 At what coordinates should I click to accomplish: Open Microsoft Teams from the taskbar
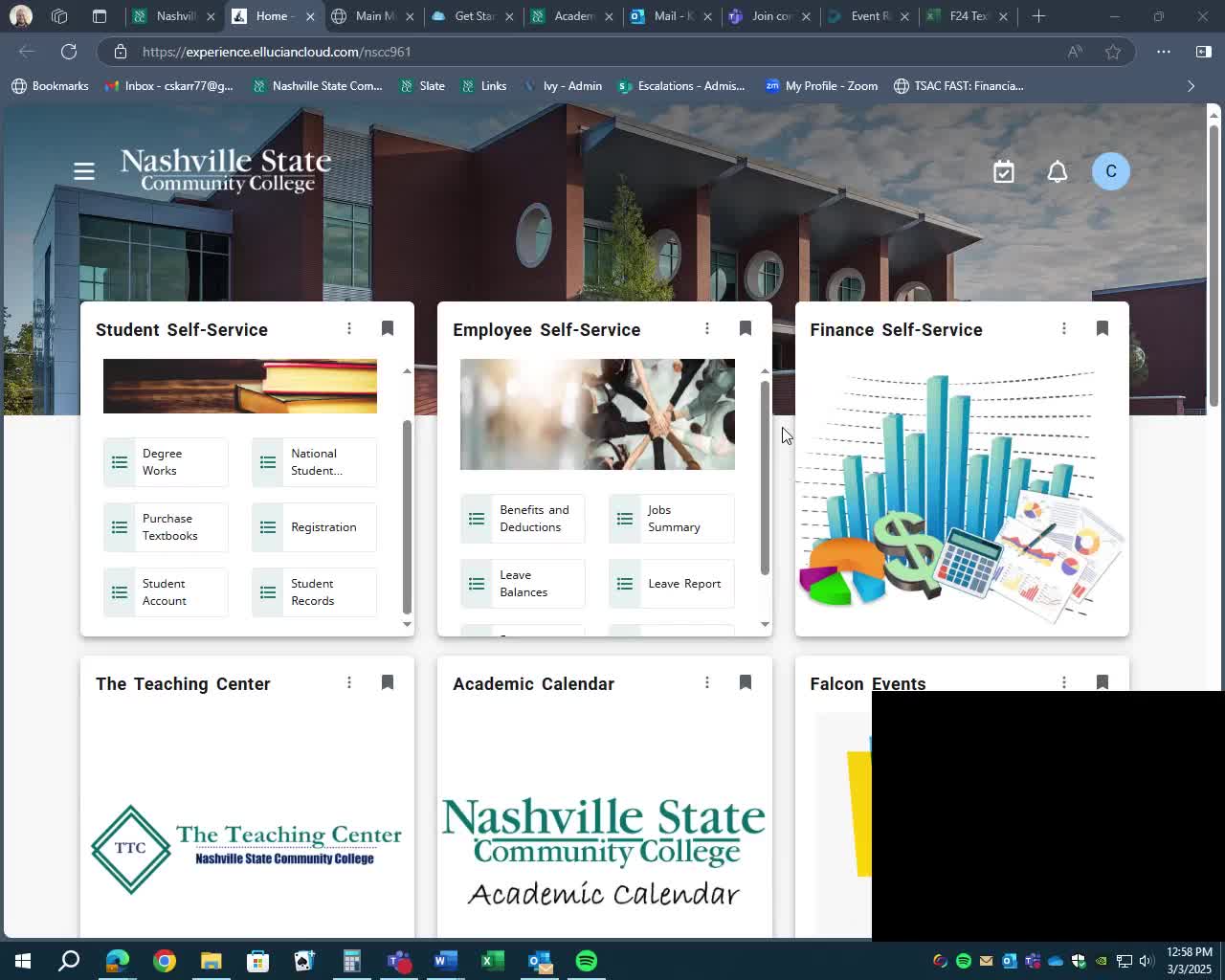[x=399, y=961]
